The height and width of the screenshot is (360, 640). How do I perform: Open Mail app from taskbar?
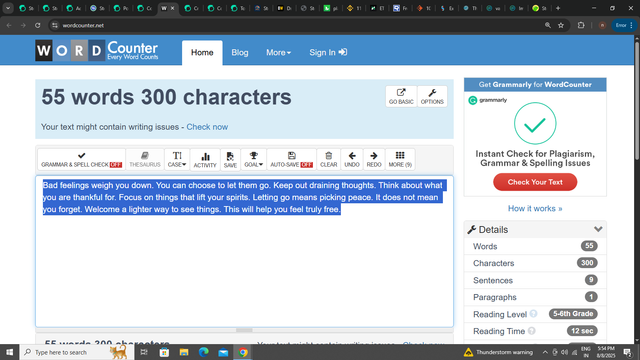[x=223, y=352]
